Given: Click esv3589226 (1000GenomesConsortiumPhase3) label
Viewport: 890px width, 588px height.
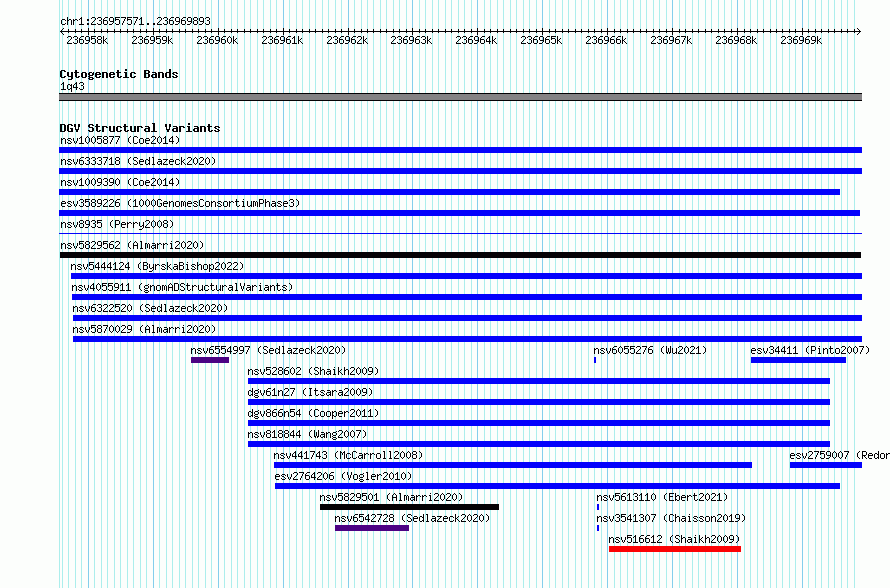Looking at the screenshot, I should pos(180,203).
